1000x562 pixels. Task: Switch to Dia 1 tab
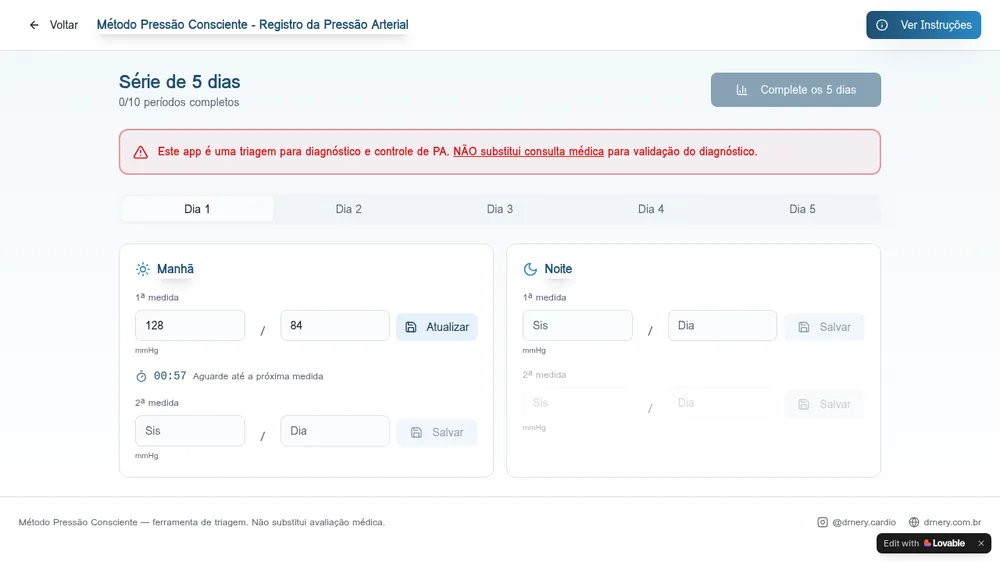(197, 209)
